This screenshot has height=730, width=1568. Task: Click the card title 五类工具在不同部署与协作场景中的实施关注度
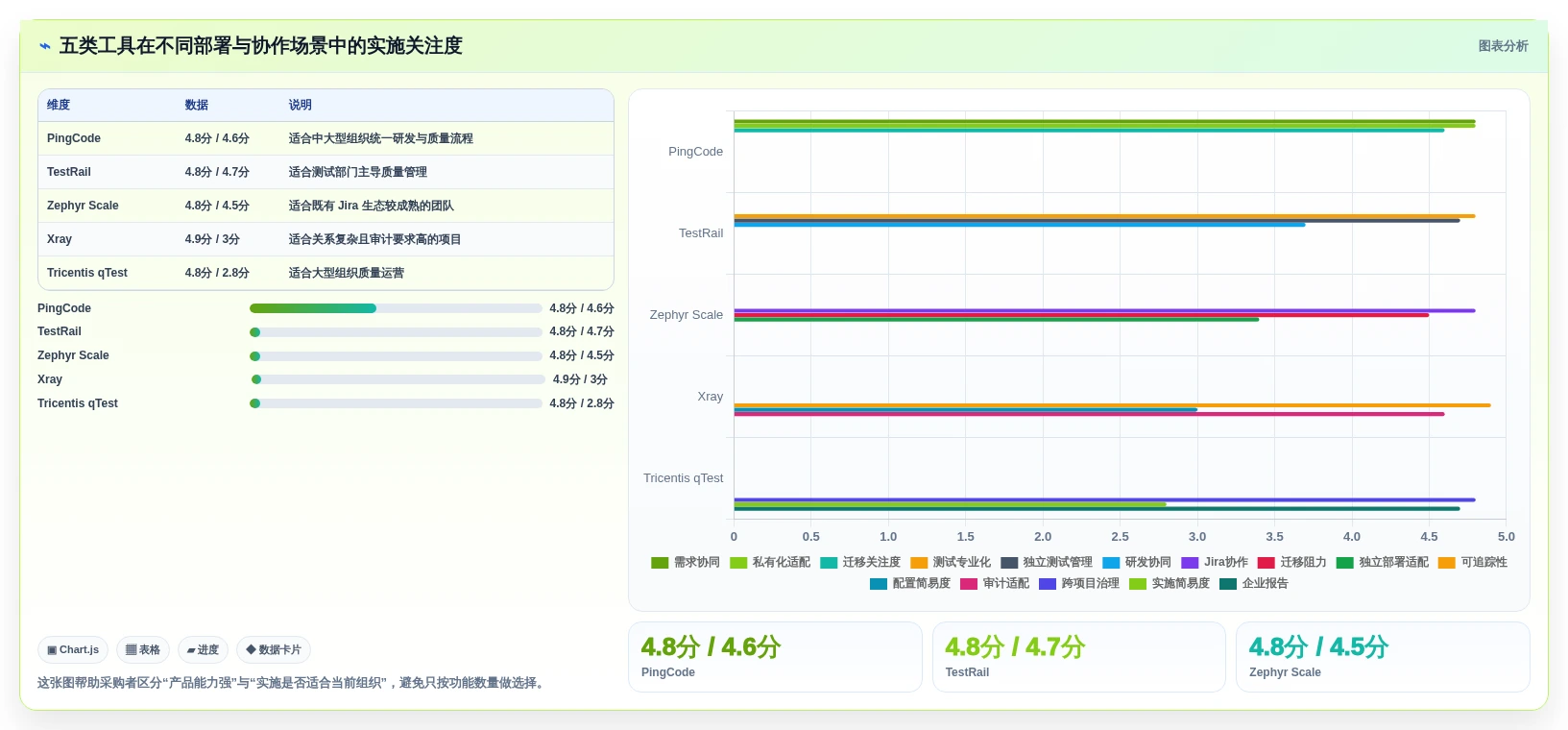pyautogui.click(x=261, y=46)
